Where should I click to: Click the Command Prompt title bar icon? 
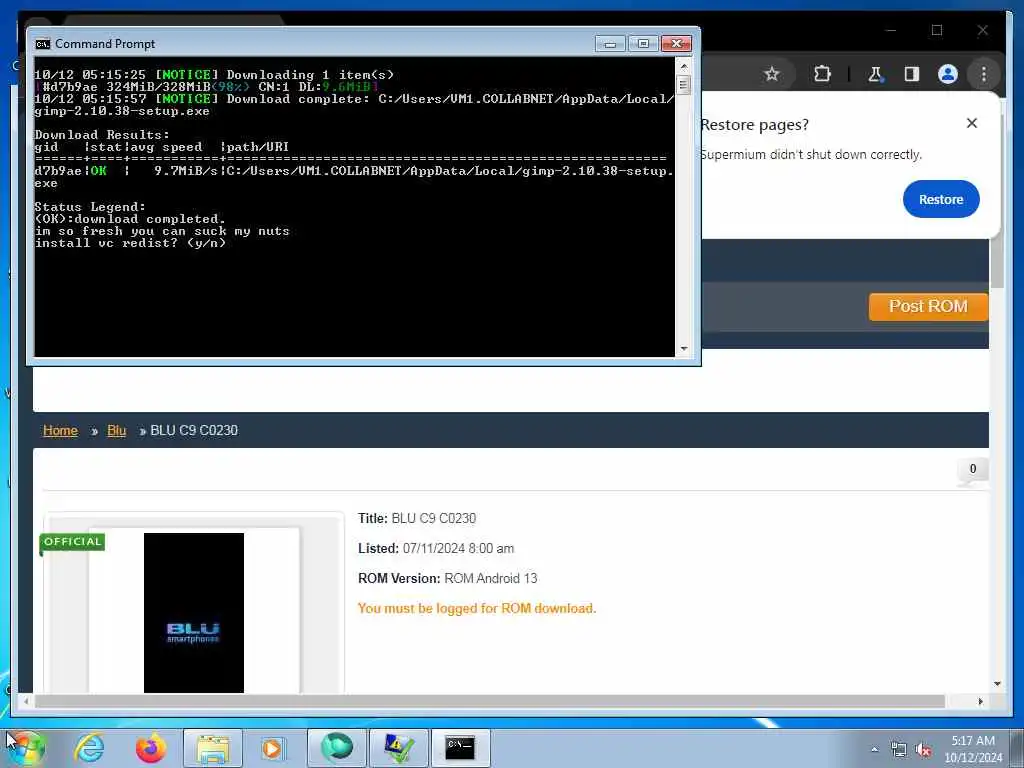(43, 44)
